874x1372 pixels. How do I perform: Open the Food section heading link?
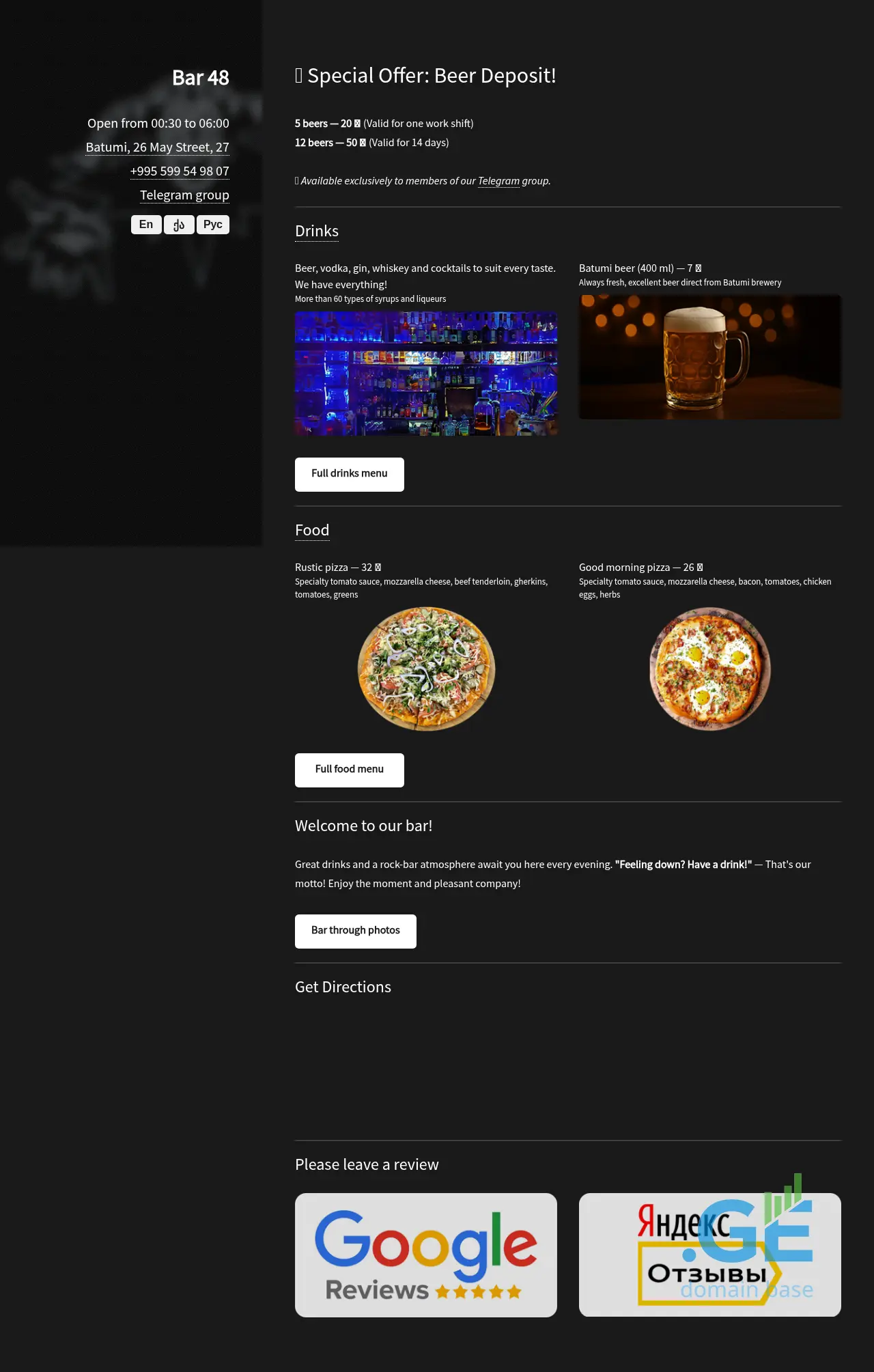(x=312, y=531)
